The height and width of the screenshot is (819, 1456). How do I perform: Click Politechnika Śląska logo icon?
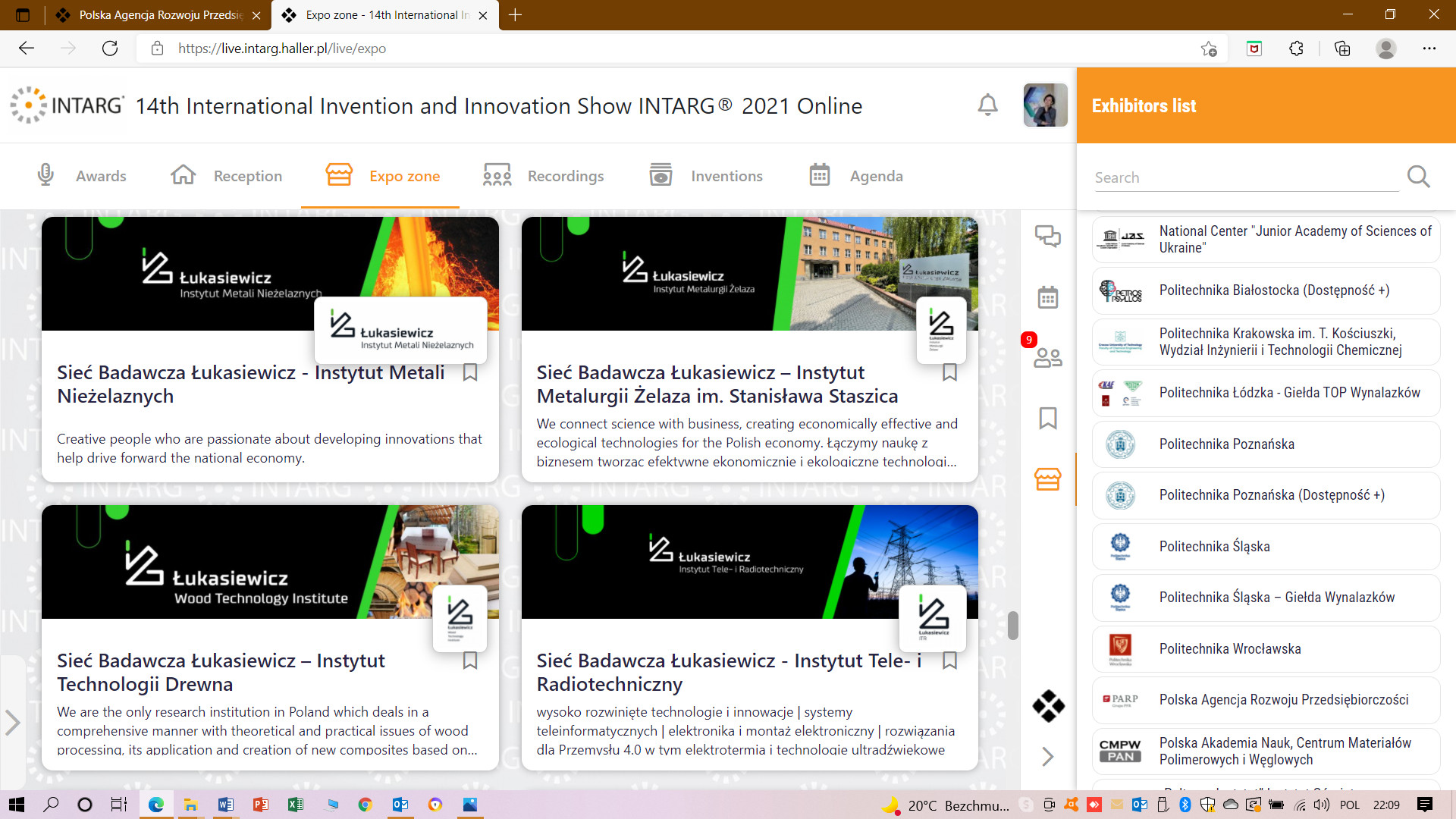click(x=1120, y=547)
